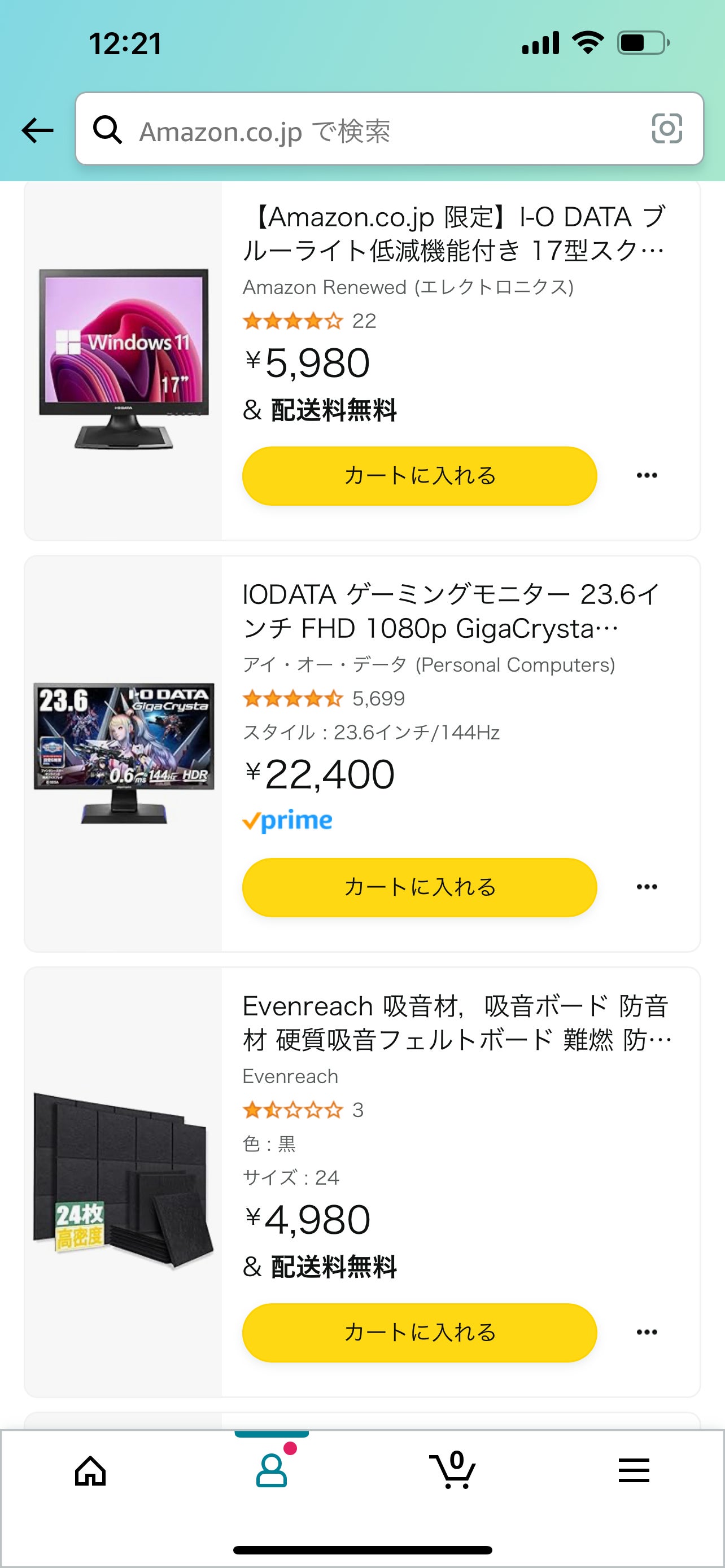Open the hamburger menu
The width and height of the screenshot is (725, 1568).
tap(634, 1472)
